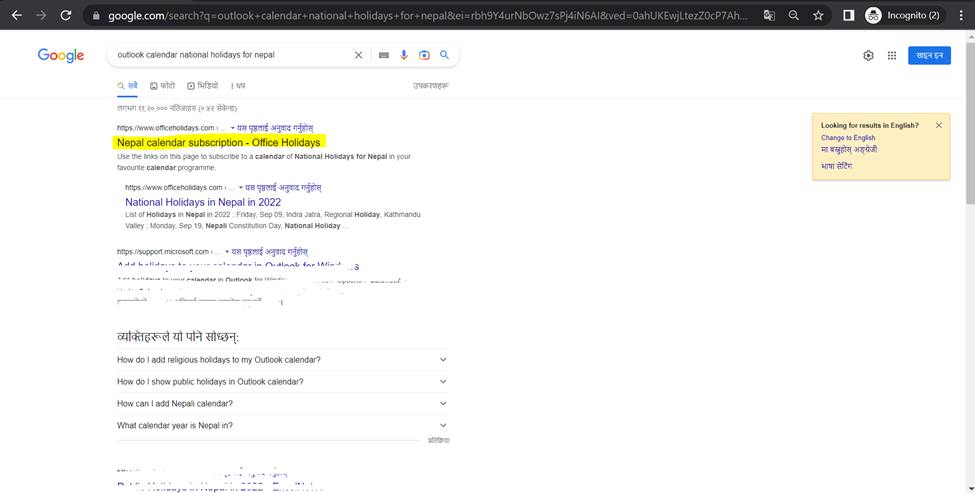Expand 'How can I add Nepali calendar?' question

283,403
